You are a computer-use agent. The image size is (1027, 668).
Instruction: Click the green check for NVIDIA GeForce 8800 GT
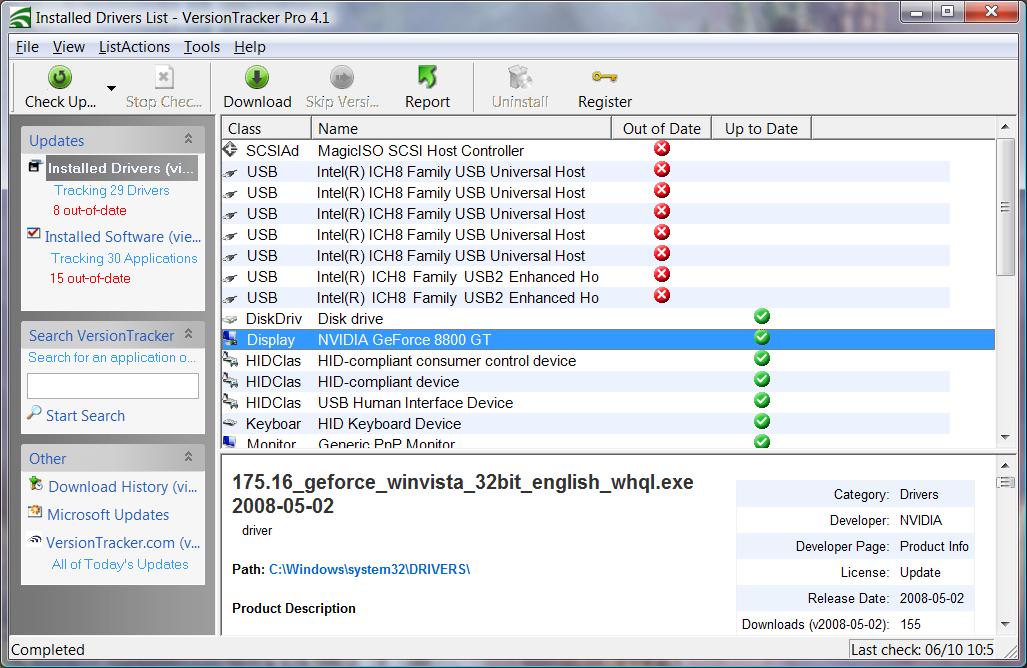[x=762, y=338]
